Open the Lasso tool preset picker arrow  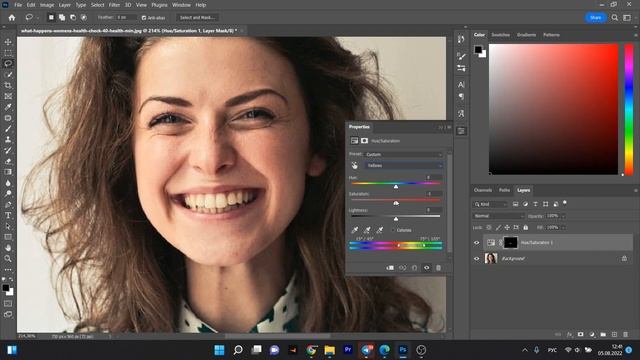point(38,18)
